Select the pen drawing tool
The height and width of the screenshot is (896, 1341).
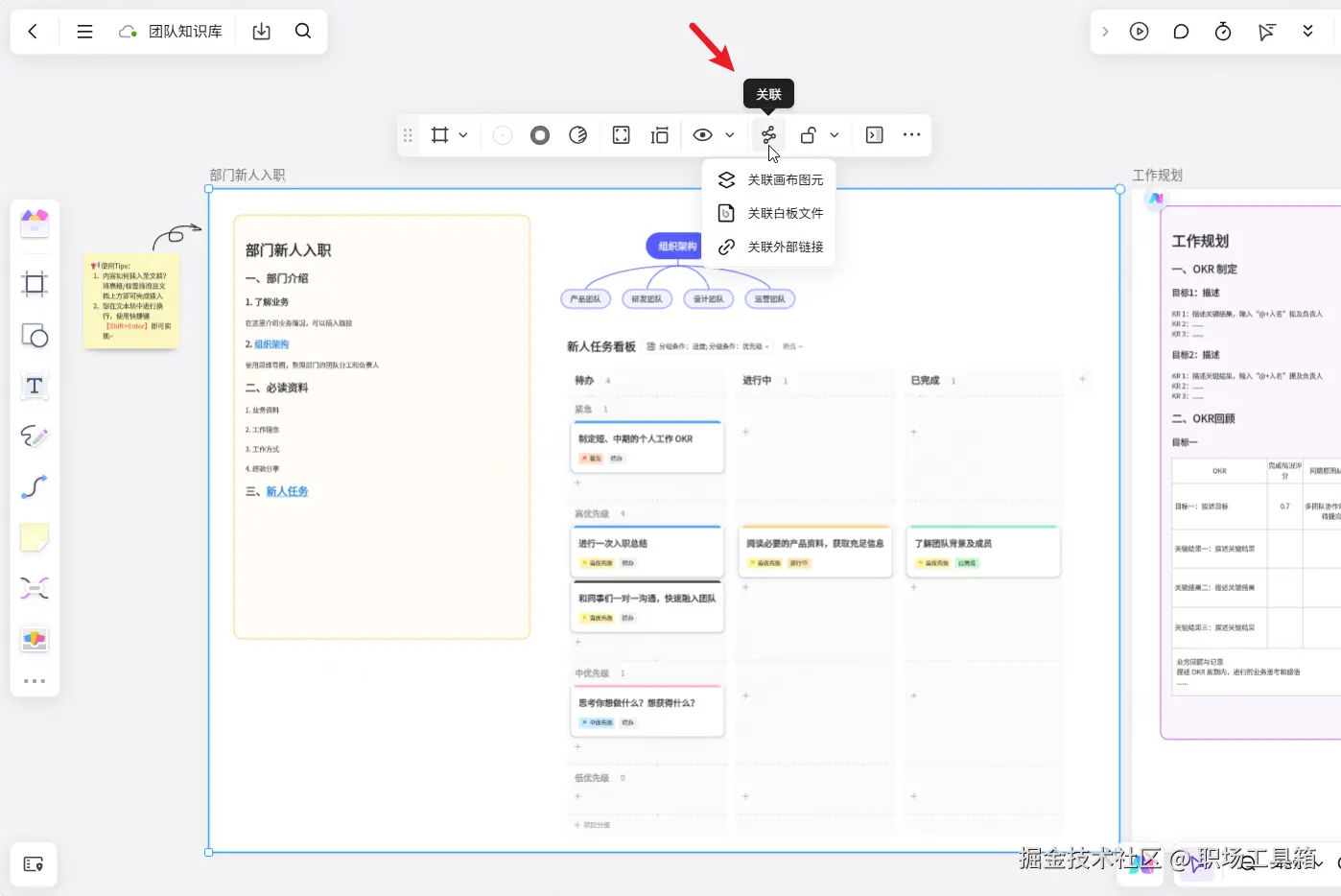point(35,436)
